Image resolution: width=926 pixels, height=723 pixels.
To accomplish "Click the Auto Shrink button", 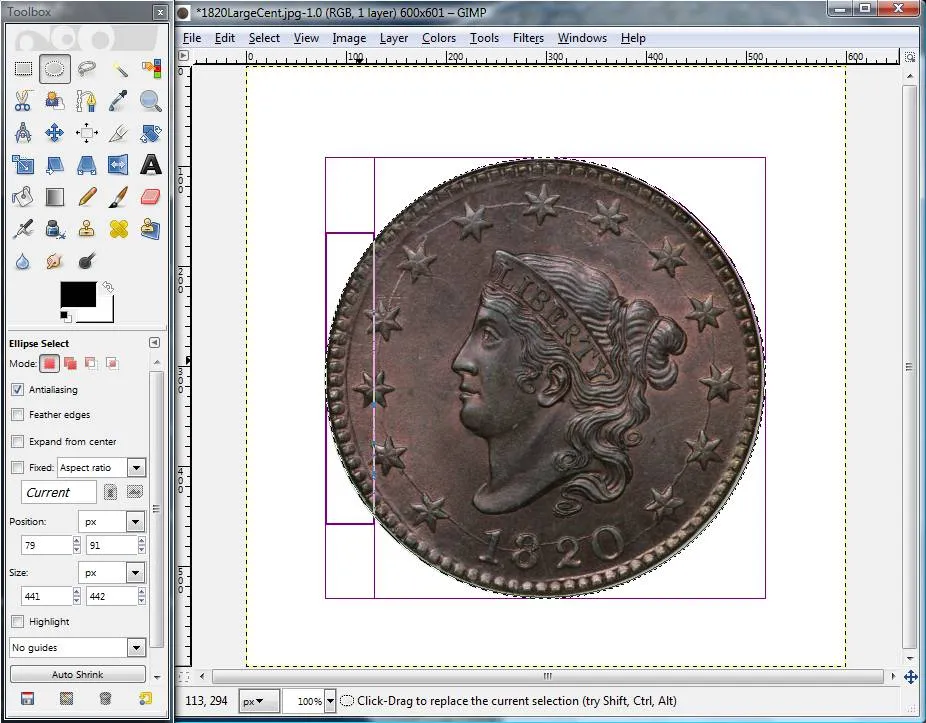I will [77, 674].
